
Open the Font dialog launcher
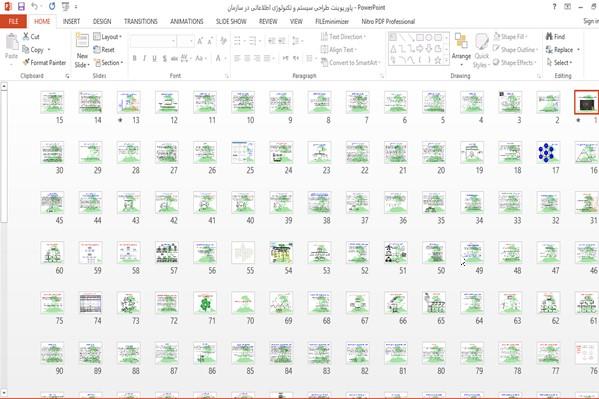click(227, 76)
